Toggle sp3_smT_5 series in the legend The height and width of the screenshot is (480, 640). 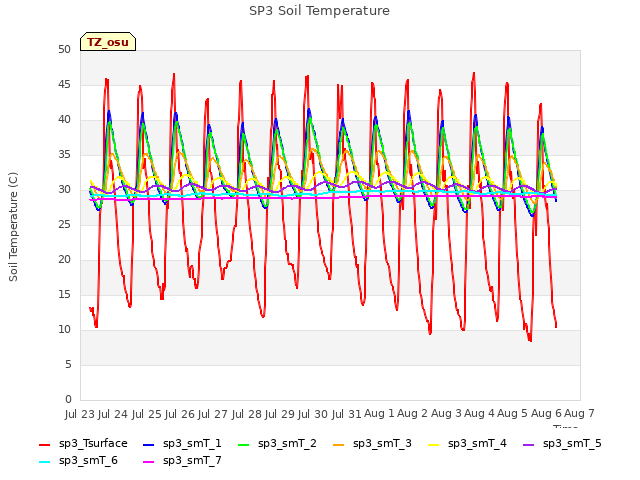point(562,443)
